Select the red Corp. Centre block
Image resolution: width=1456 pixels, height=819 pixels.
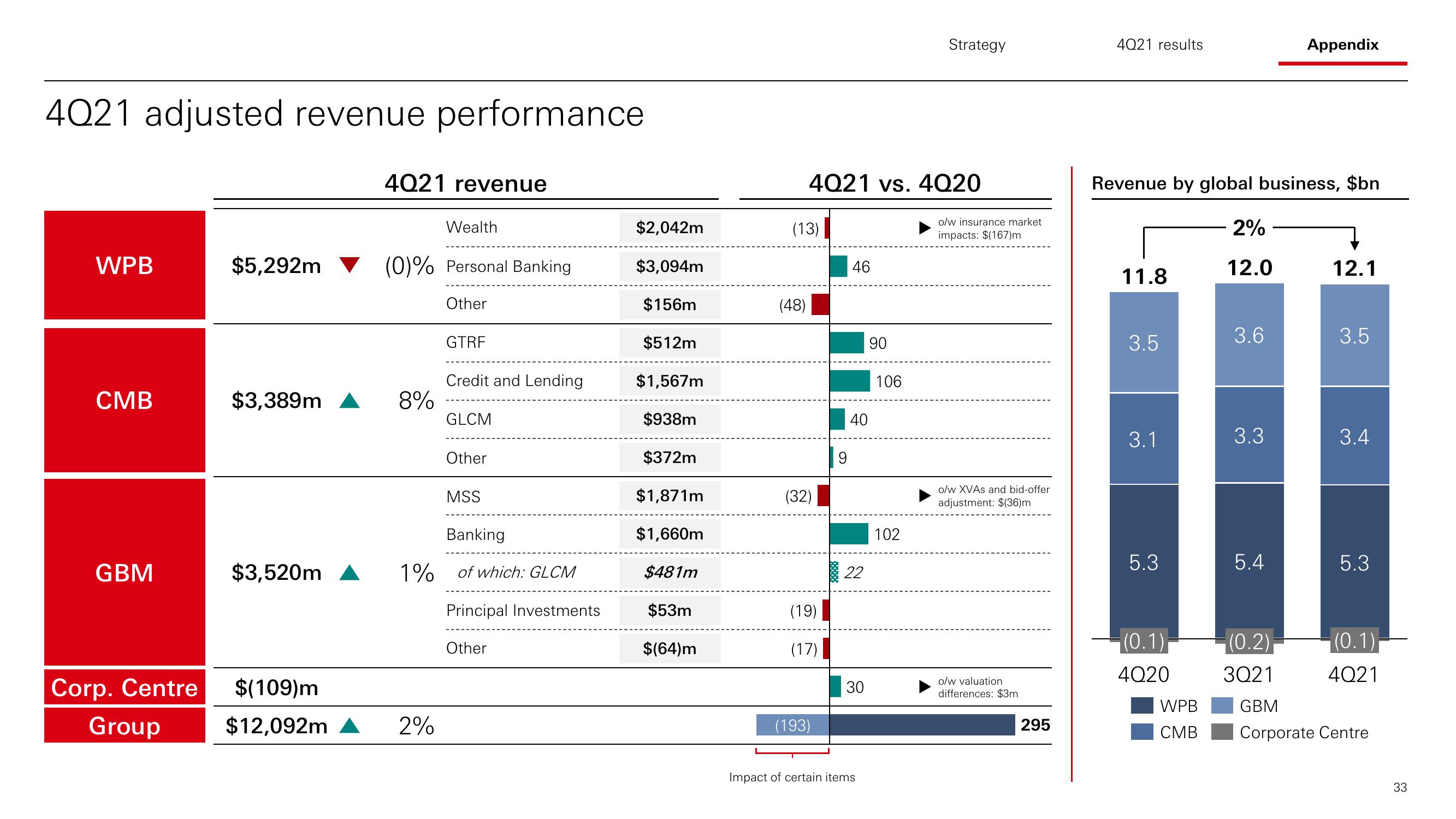(x=125, y=687)
